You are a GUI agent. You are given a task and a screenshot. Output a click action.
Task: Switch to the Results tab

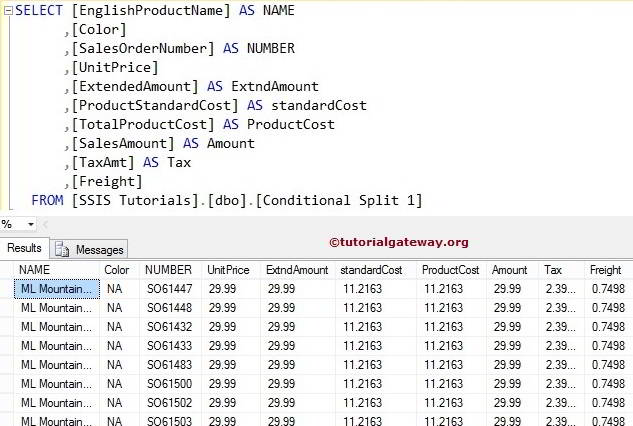pos(24,248)
